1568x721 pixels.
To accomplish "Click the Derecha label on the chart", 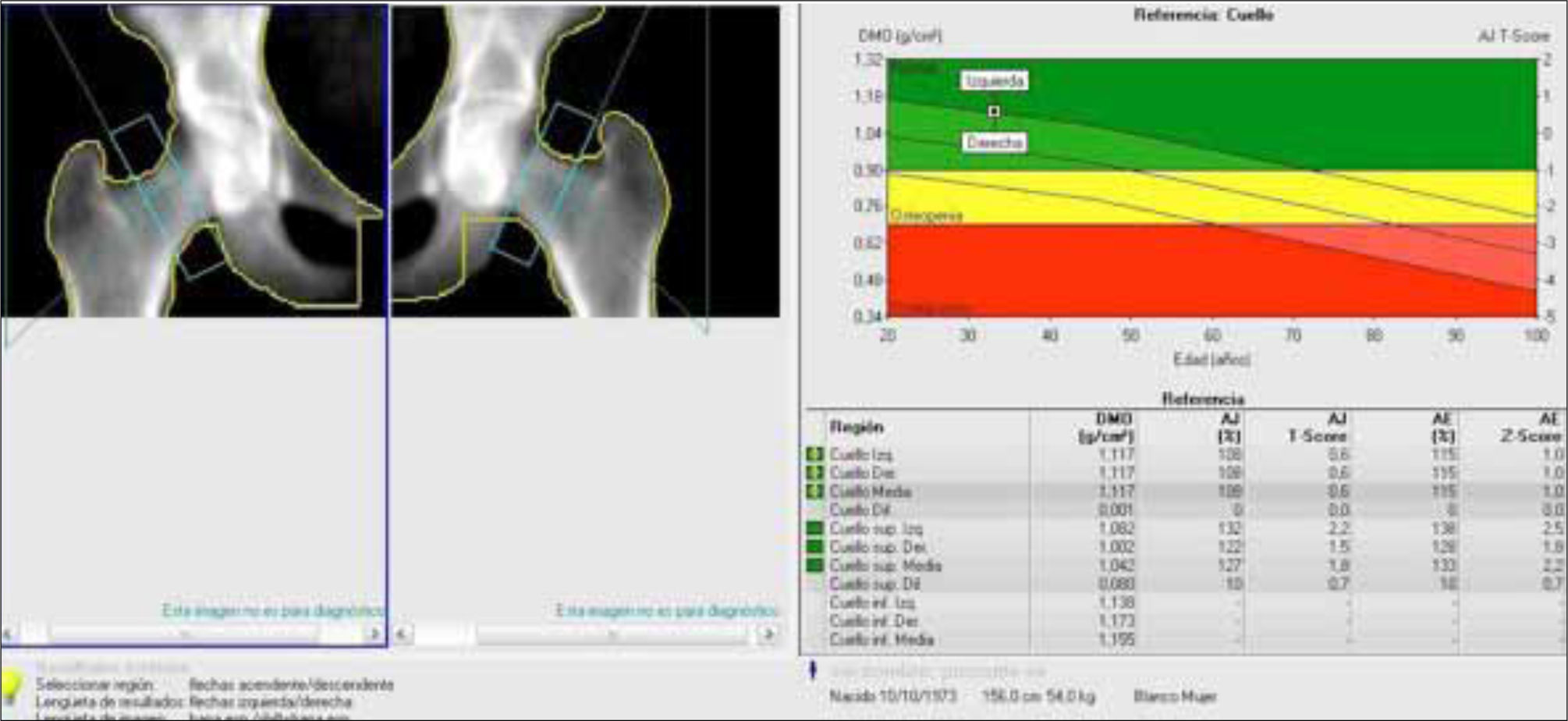I will pos(994,143).
